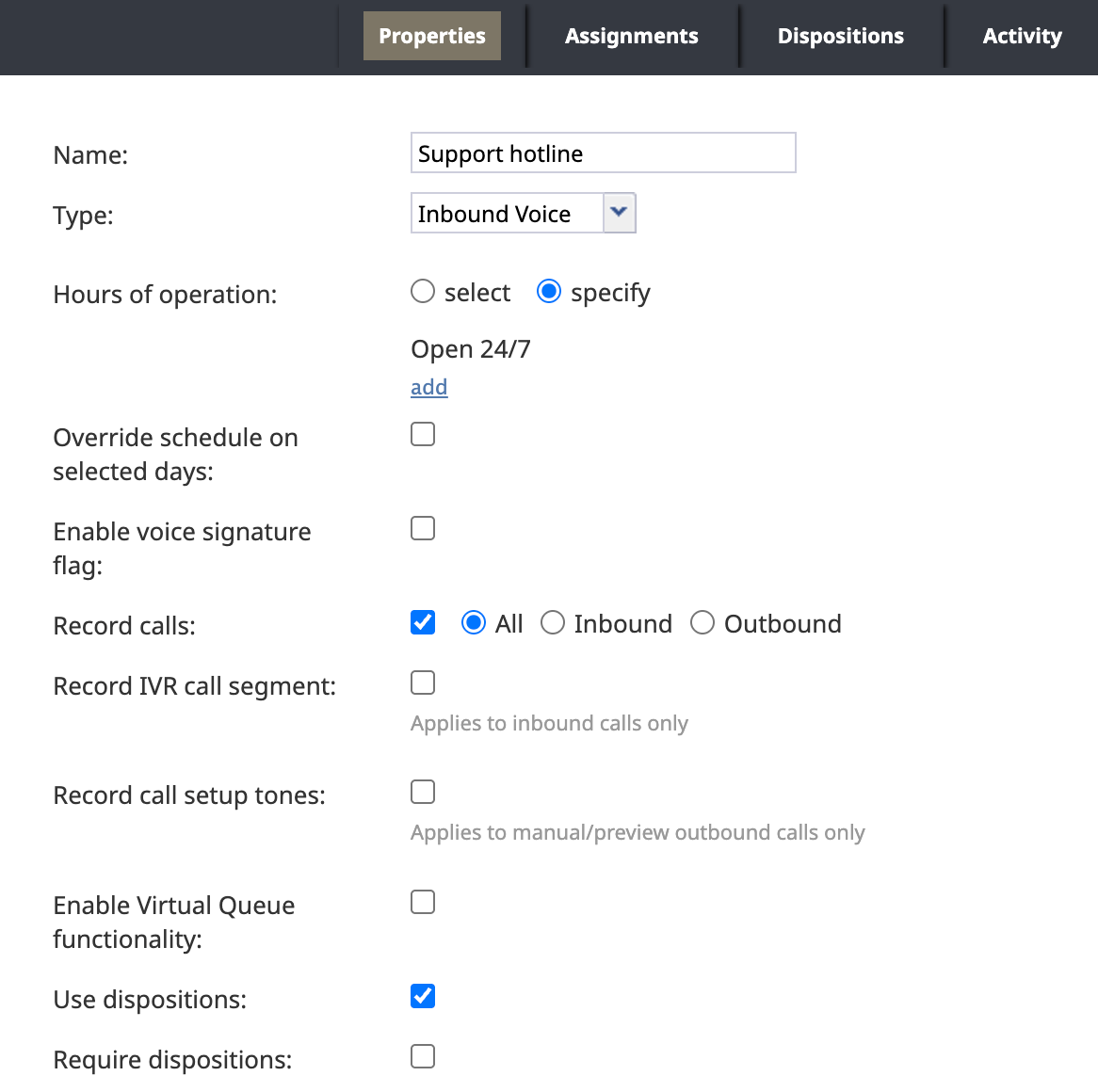This screenshot has height=1092, width=1098.
Task: View the Activity tab
Action: click(x=1021, y=36)
